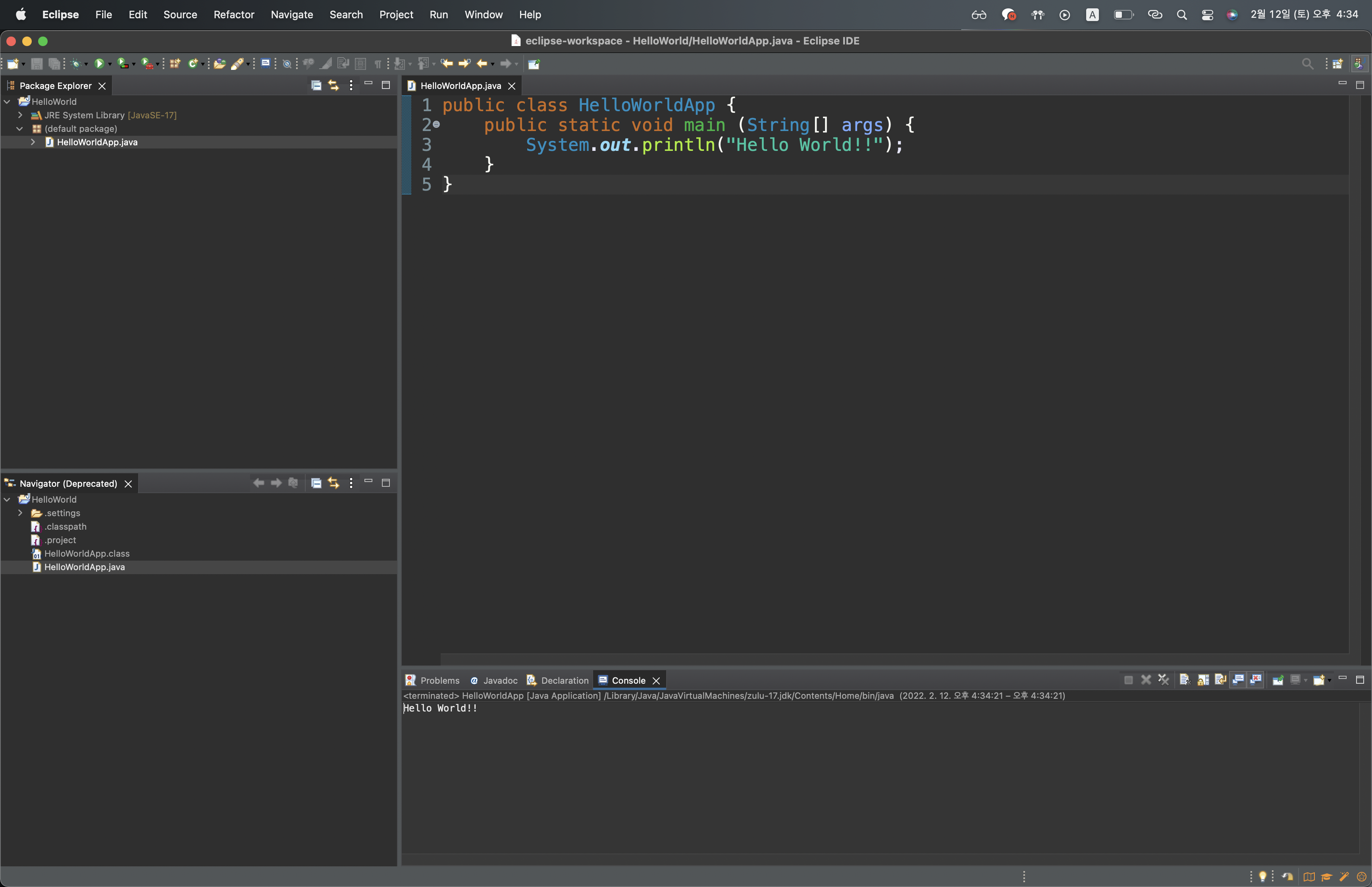Toggle Link with Editor in Package Explorer
The image size is (1372, 887).
333,85
